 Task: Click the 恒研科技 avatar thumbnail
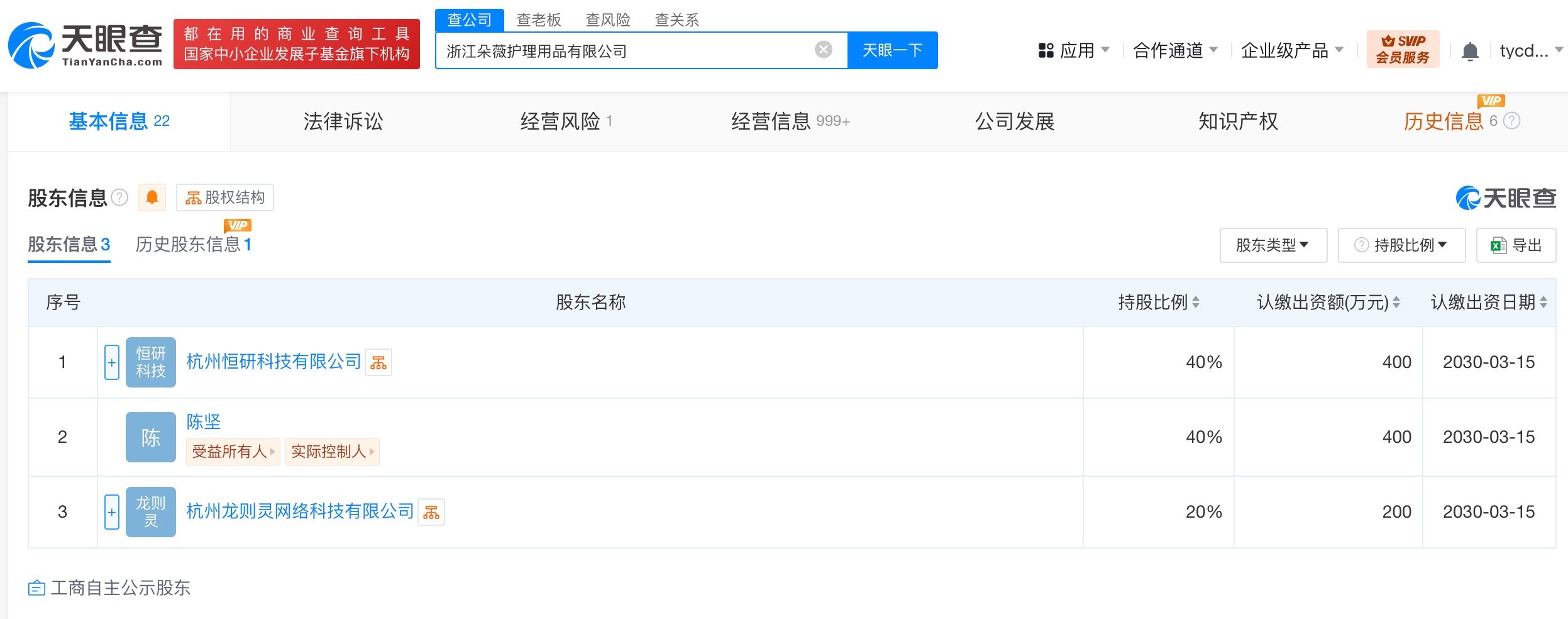151,362
